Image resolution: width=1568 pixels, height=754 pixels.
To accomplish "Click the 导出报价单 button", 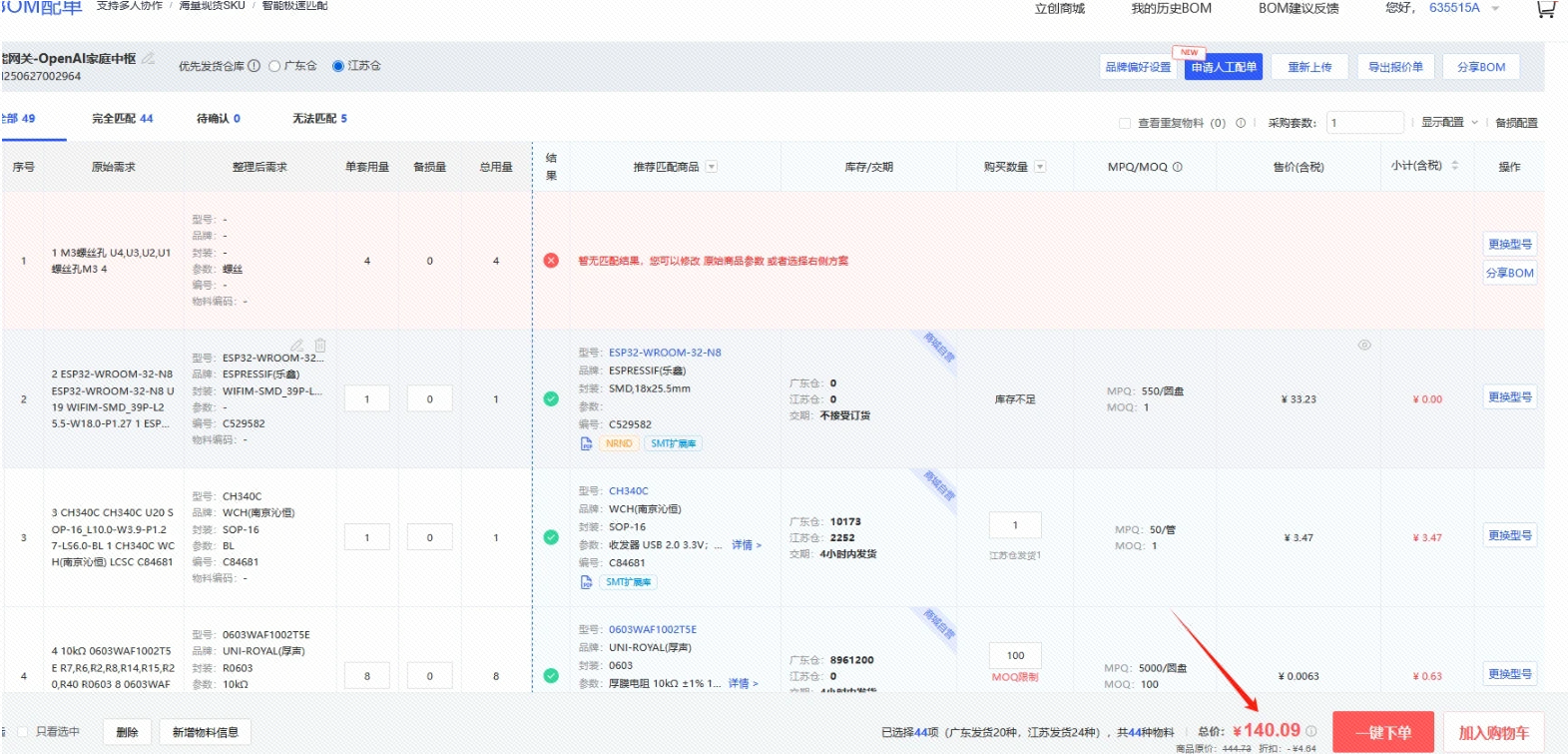I will (x=1395, y=67).
